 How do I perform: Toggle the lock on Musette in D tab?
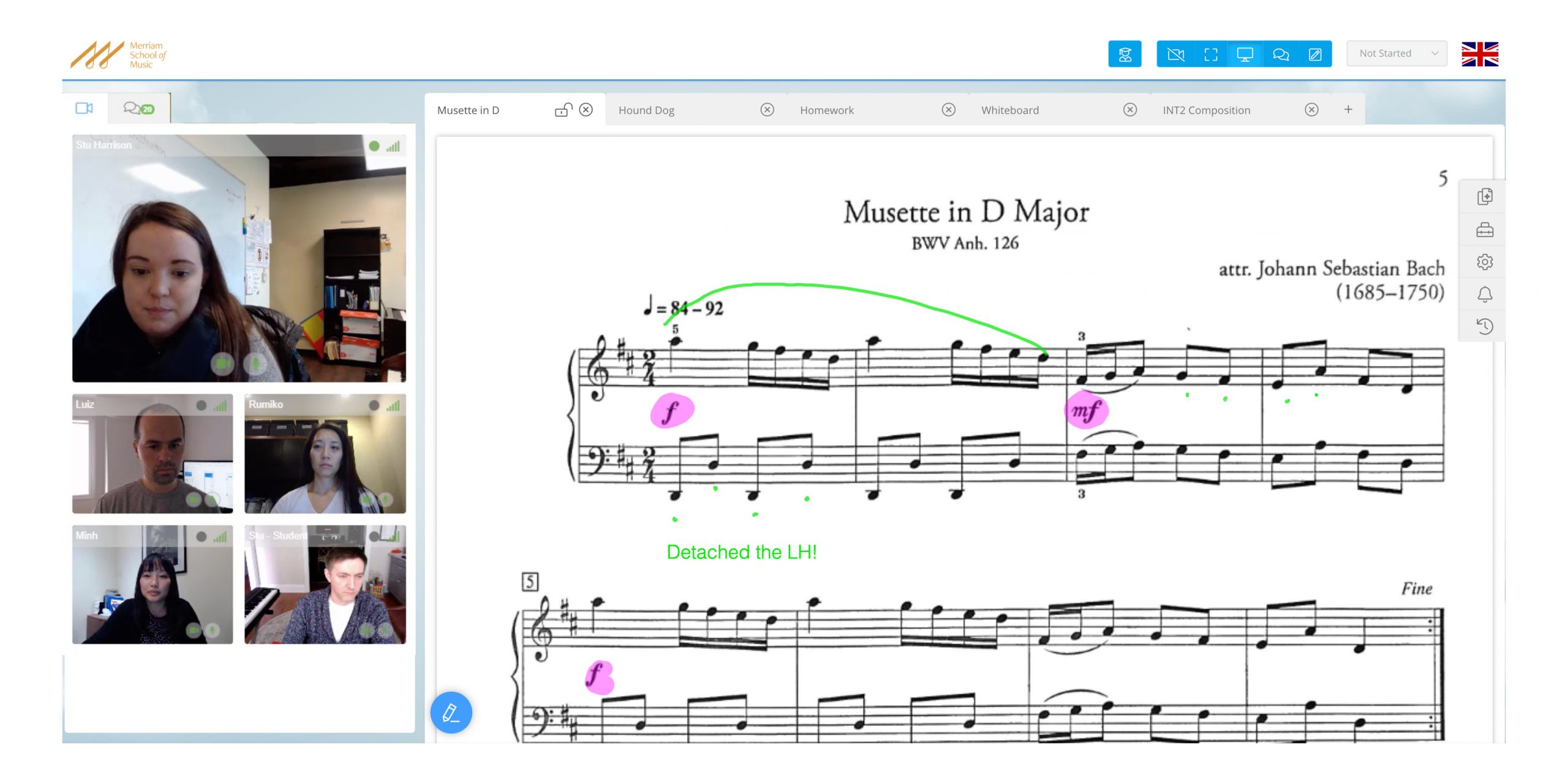click(x=563, y=110)
